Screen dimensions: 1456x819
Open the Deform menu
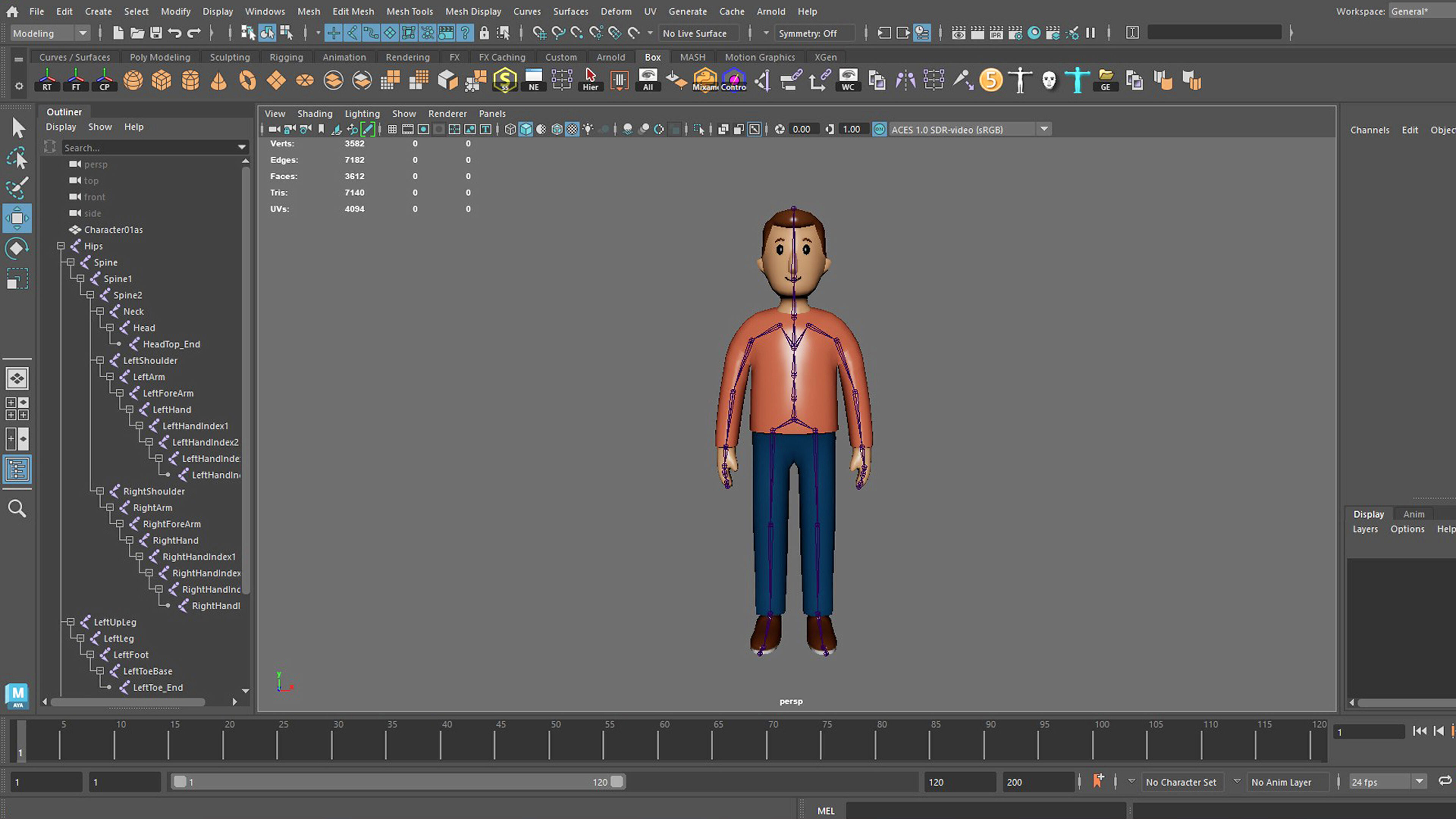pyautogui.click(x=616, y=11)
